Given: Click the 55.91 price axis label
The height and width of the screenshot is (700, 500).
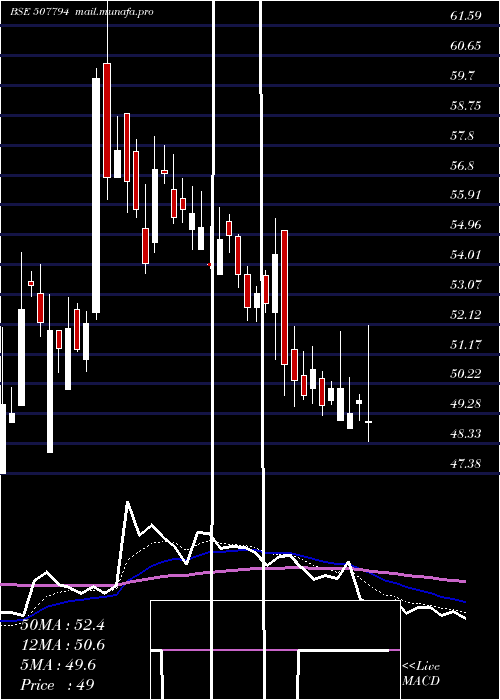Looking at the screenshot, I should pyautogui.click(x=466, y=195).
